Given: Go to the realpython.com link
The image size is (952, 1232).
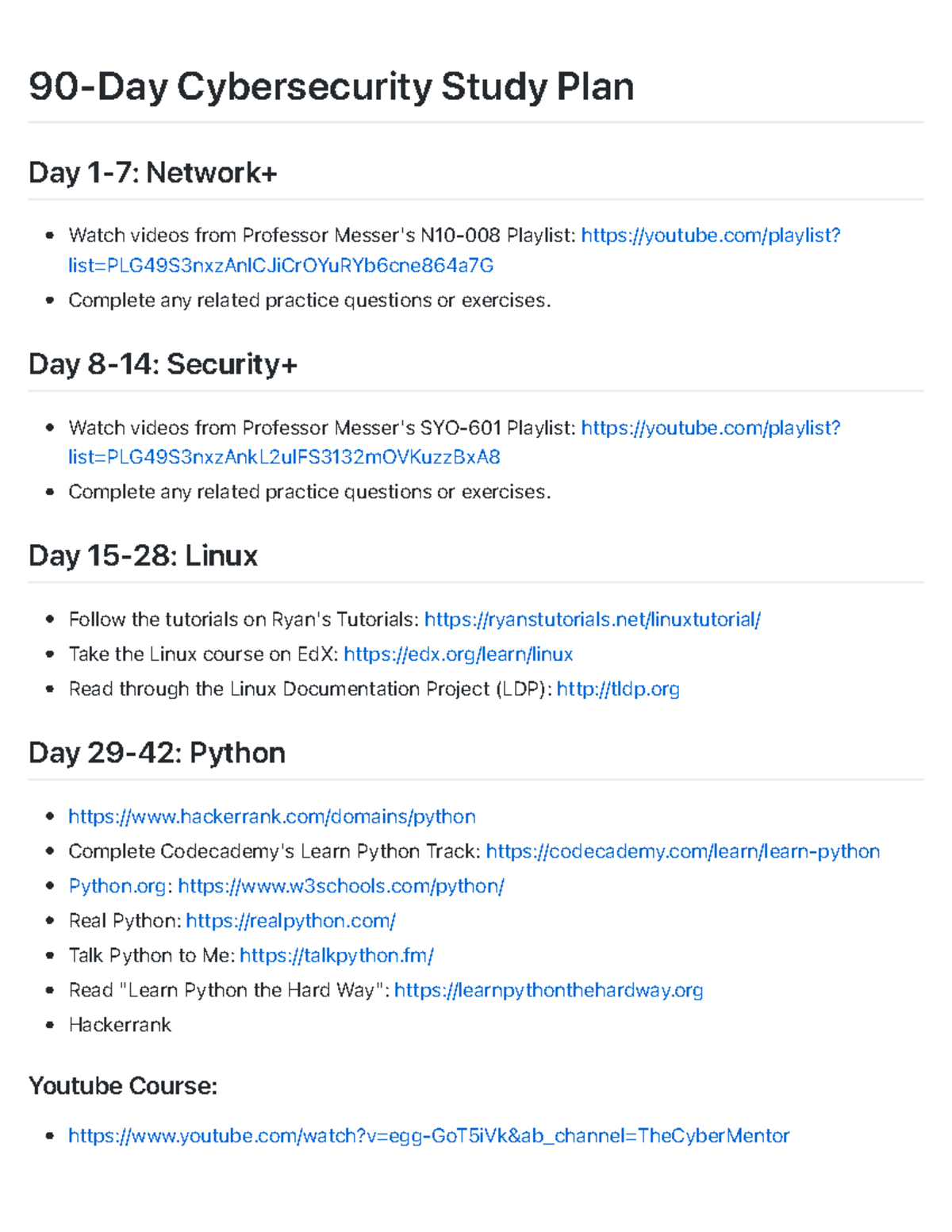Looking at the screenshot, I should coord(290,921).
